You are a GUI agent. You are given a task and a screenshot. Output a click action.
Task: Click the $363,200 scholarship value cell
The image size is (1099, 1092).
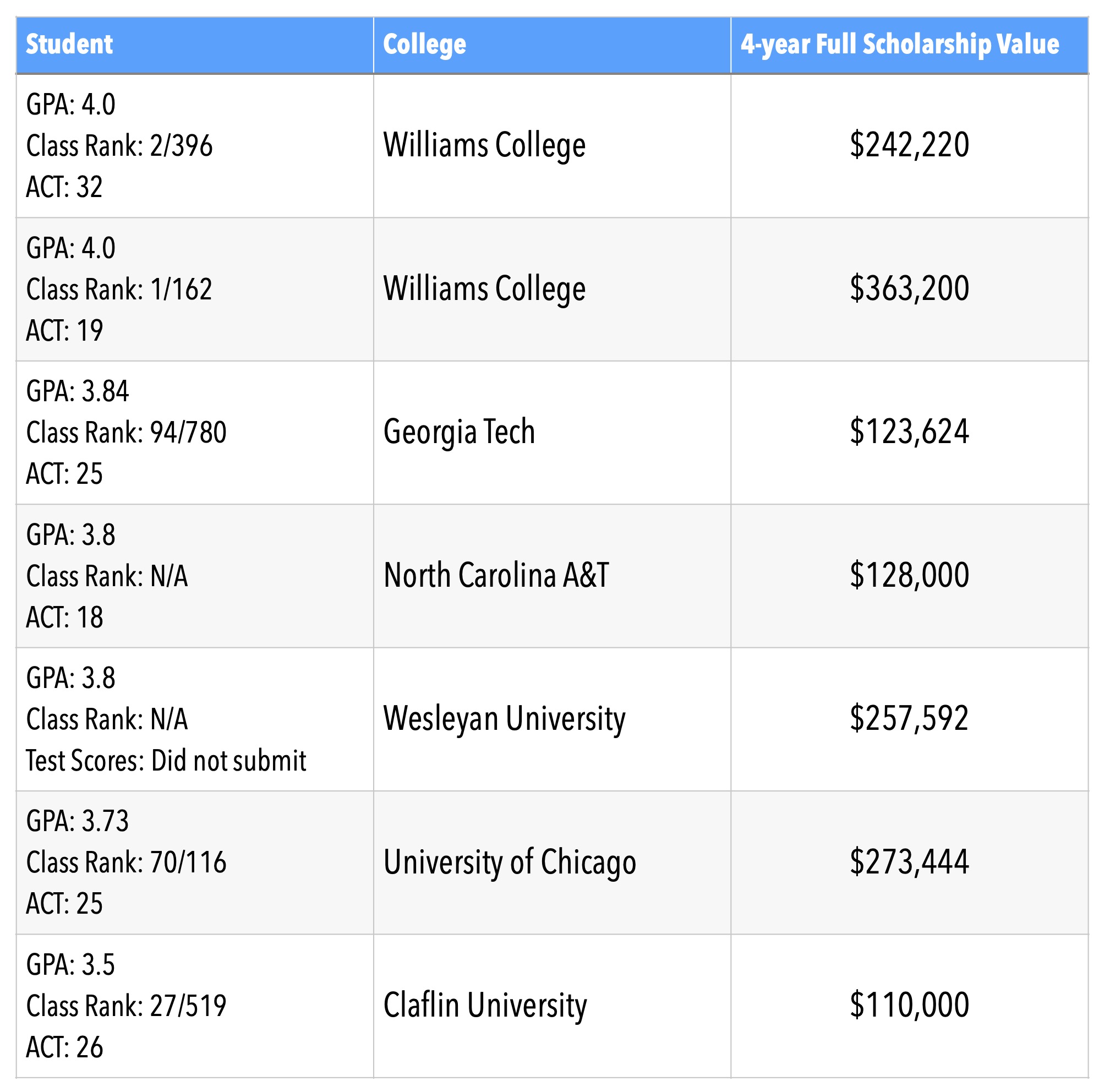point(909,288)
